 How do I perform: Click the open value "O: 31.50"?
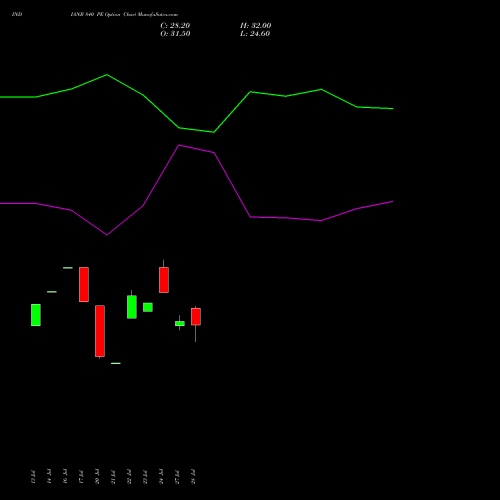(x=175, y=34)
